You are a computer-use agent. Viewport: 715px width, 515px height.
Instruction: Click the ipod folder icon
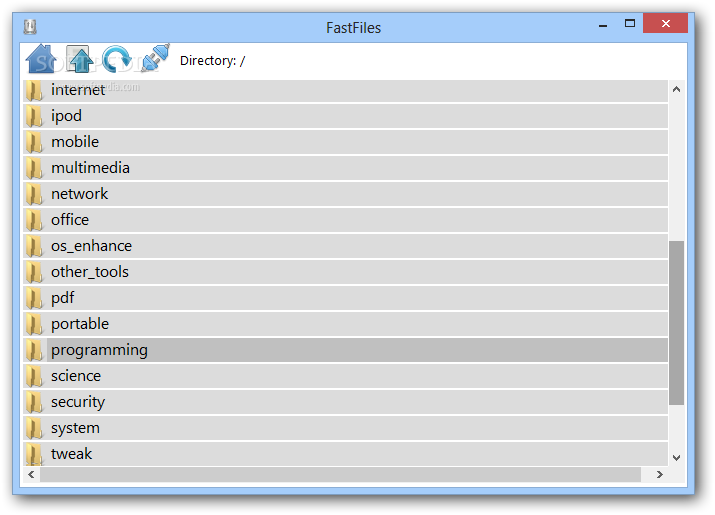click(x=34, y=116)
